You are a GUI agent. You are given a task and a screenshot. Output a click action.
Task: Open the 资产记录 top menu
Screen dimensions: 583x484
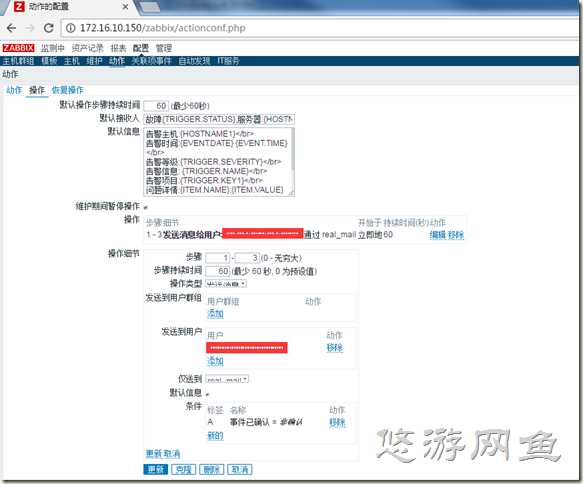[87, 48]
